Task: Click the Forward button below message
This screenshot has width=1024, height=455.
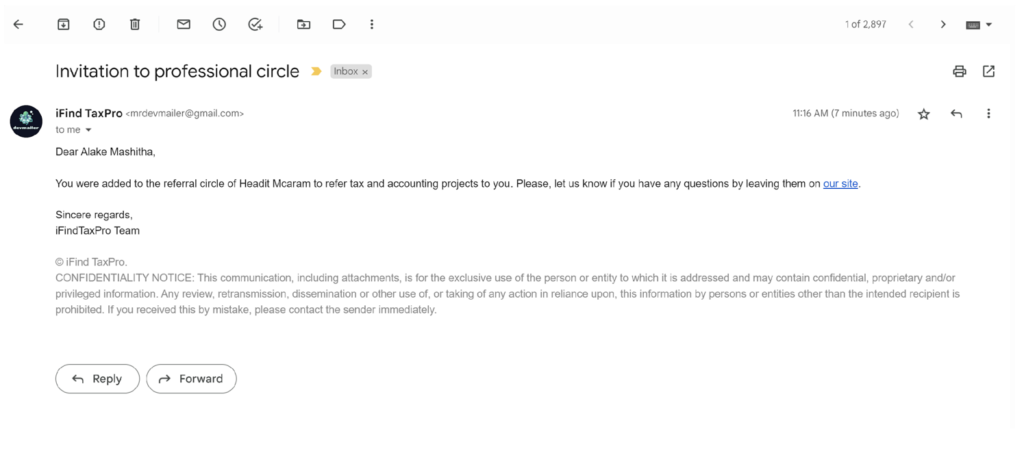Action: pos(191,379)
